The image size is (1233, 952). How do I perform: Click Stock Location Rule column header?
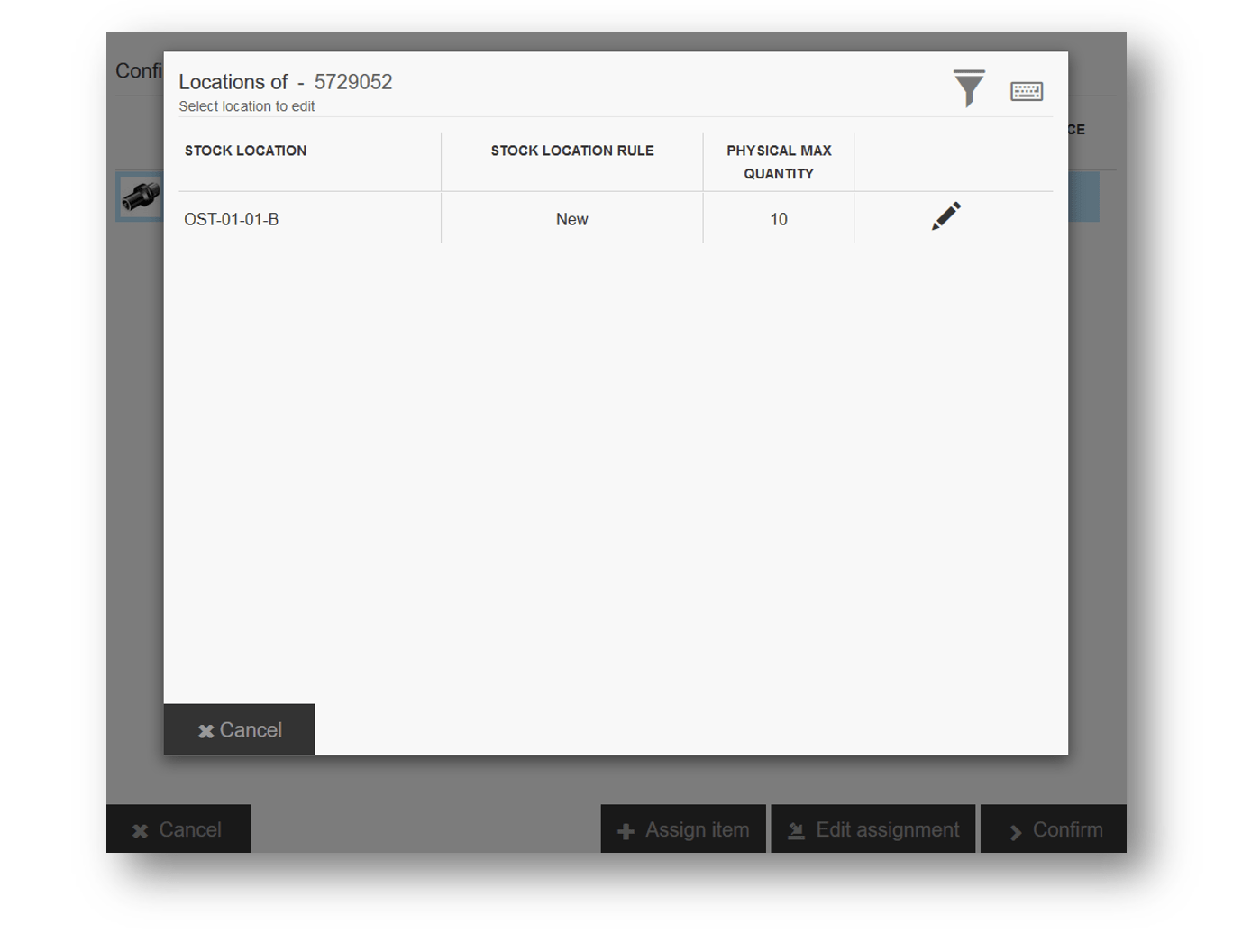(x=572, y=151)
